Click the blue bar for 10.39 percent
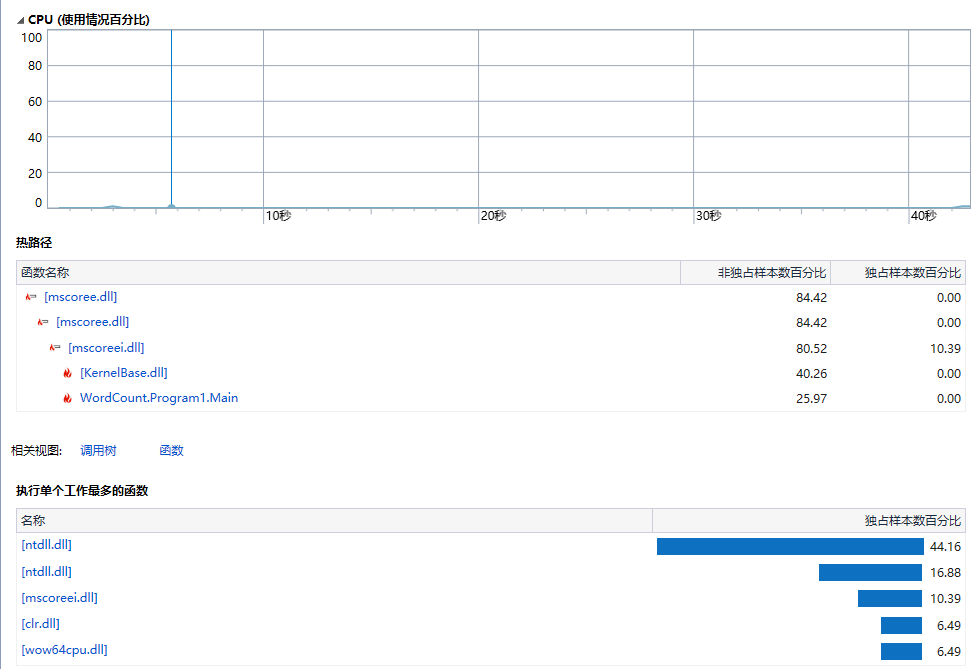 tap(889, 599)
